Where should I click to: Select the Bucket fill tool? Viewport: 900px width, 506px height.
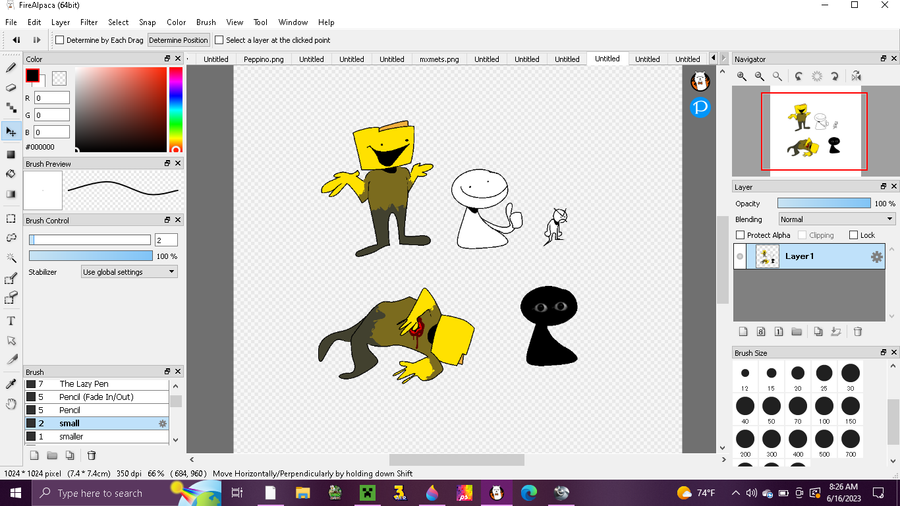click(x=11, y=174)
